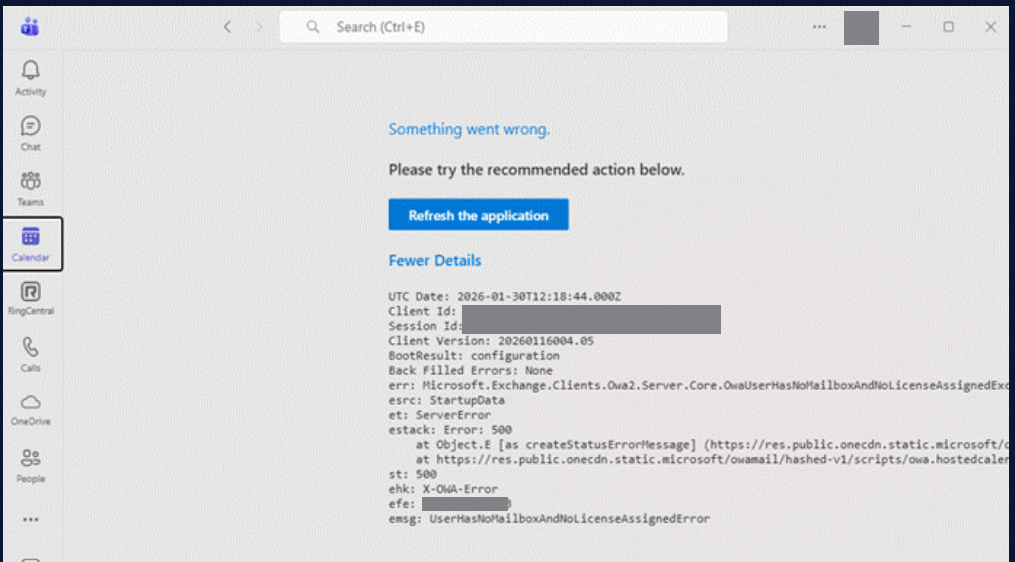The width and height of the screenshot is (1015, 562).
Task: Click the ehk: X-OWA-Error line
Action: click(x=443, y=489)
